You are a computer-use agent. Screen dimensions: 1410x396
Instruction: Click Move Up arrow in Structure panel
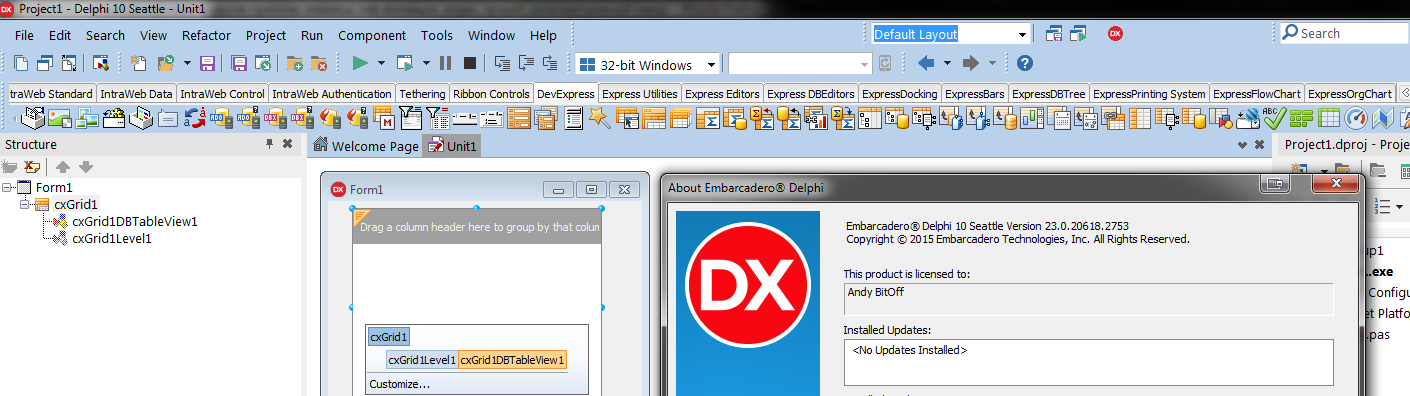[x=62, y=167]
